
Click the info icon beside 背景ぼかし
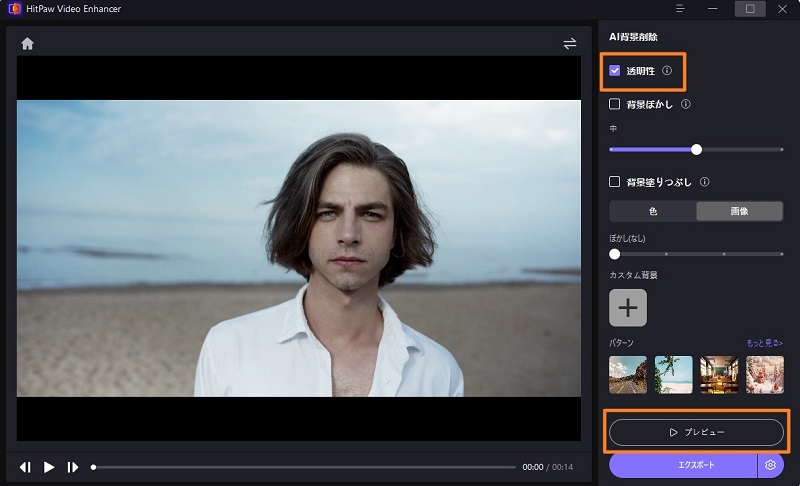click(x=685, y=104)
